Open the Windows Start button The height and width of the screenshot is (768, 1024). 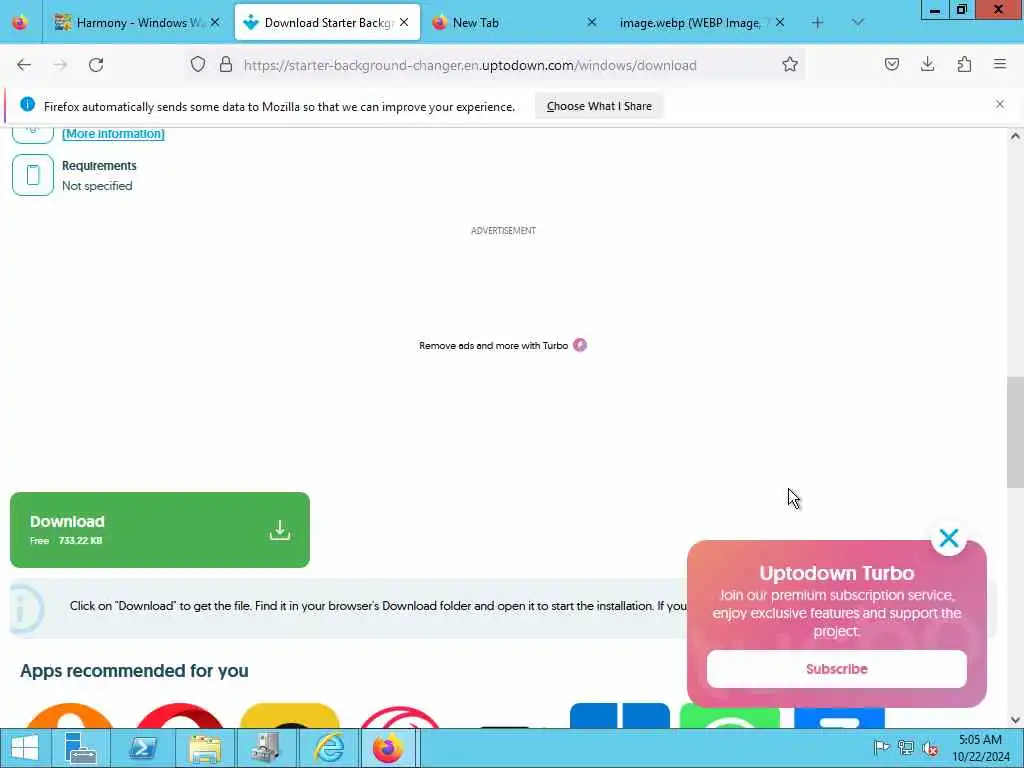pyautogui.click(x=25, y=748)
